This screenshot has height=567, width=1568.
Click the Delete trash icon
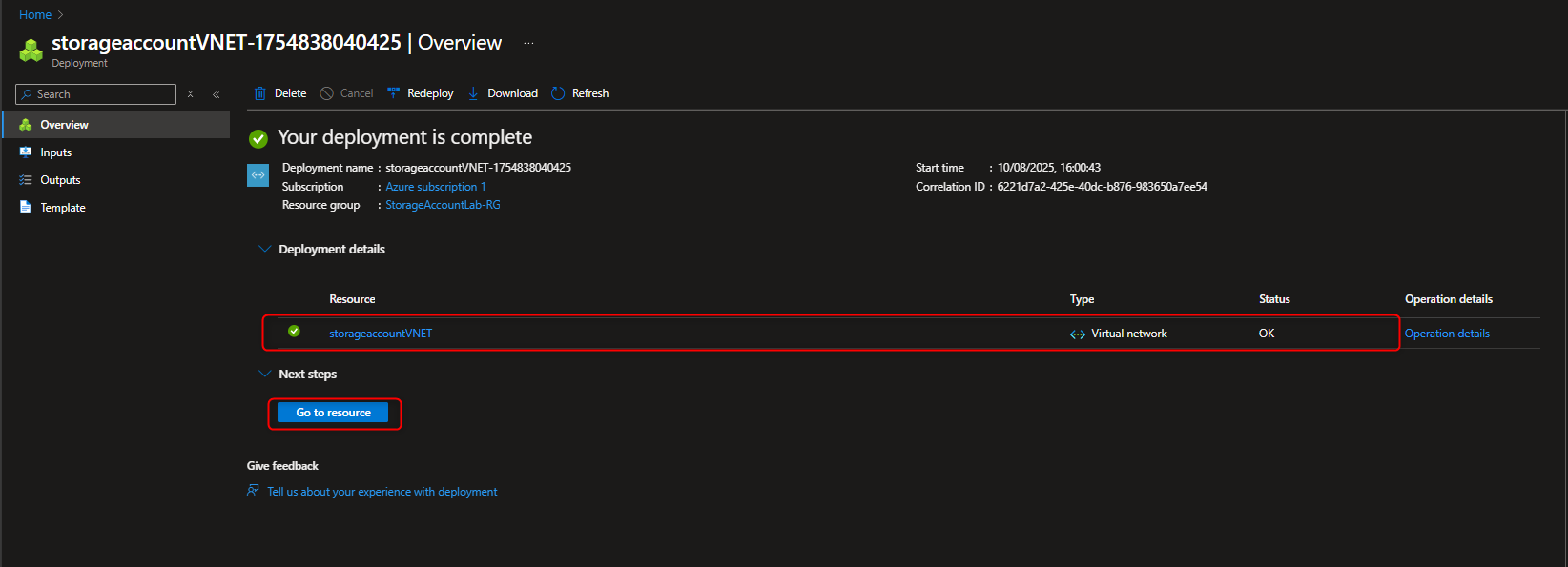click(x=259, y=93)
